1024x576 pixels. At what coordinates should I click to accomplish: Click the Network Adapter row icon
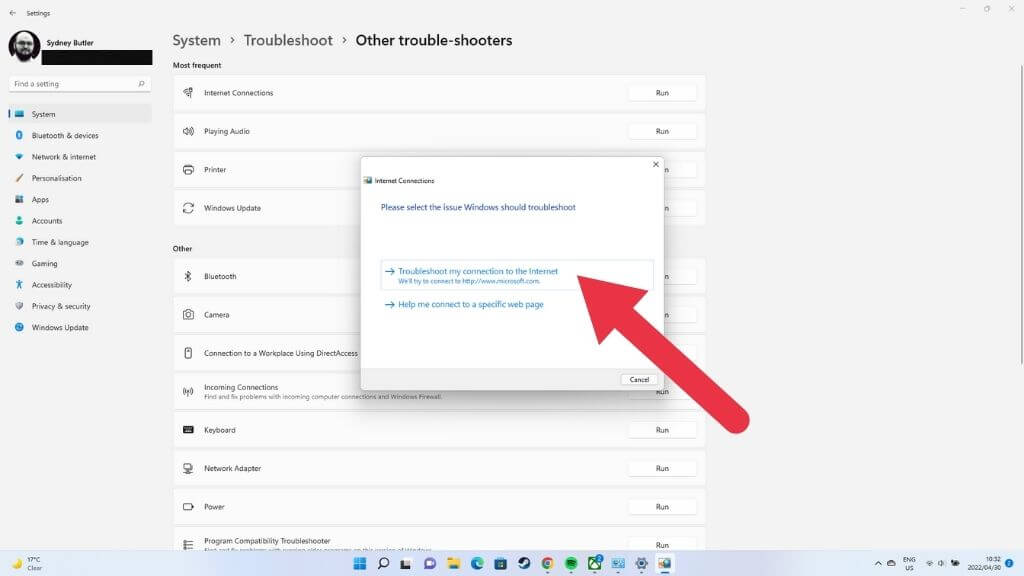coord(188,468)
